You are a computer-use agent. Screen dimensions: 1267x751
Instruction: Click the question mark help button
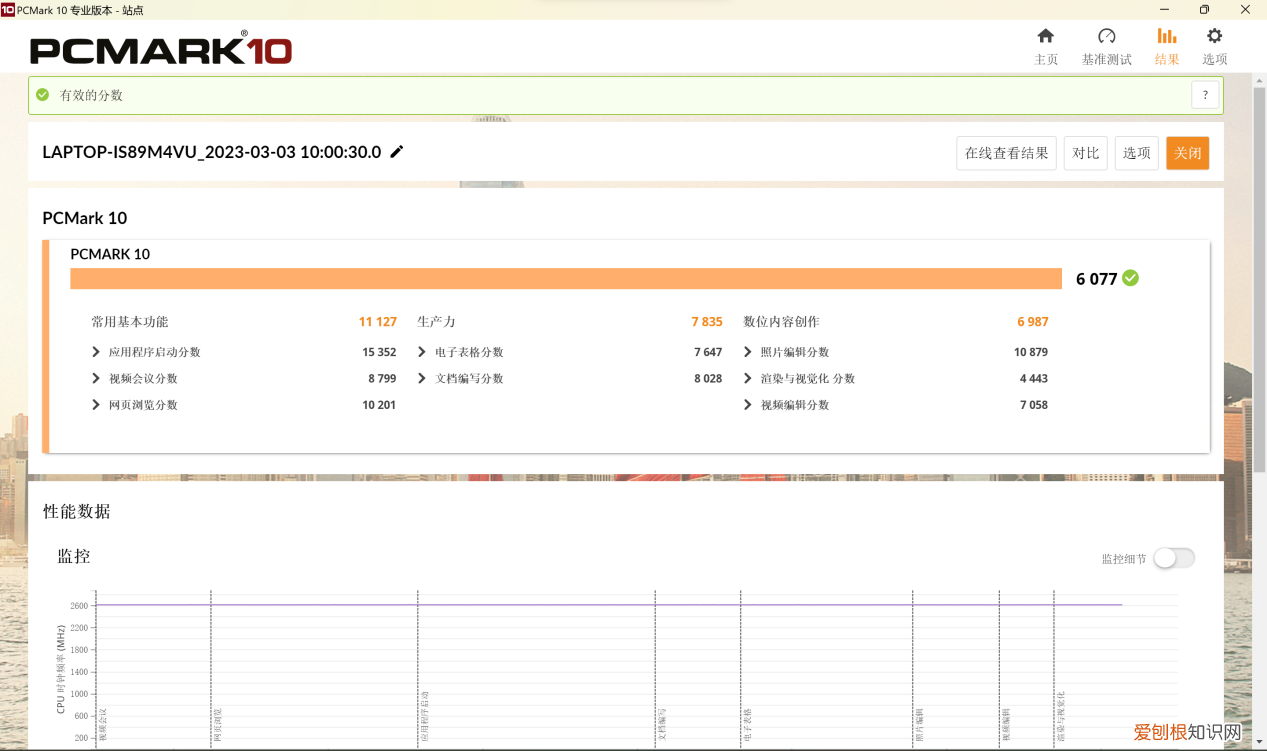click(x=1205, y=95)
